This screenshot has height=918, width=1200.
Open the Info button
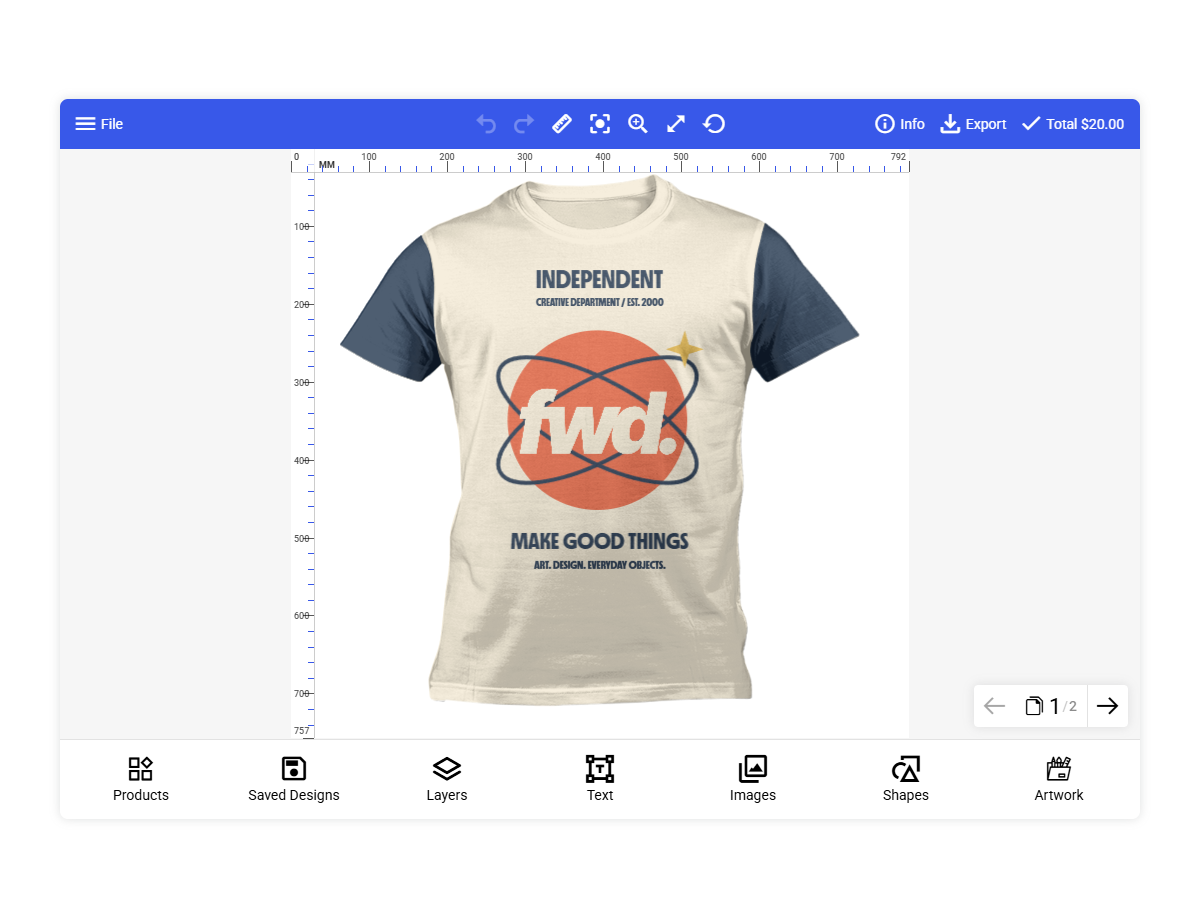pos(900,124)
